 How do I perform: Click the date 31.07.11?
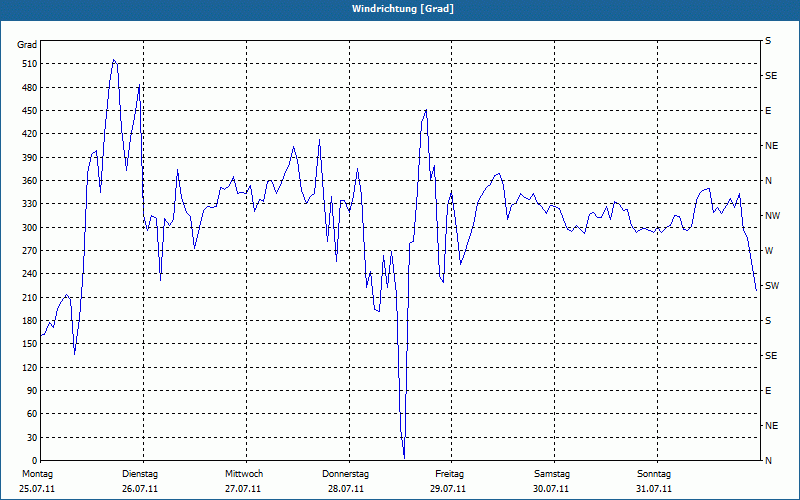[654, 489]
